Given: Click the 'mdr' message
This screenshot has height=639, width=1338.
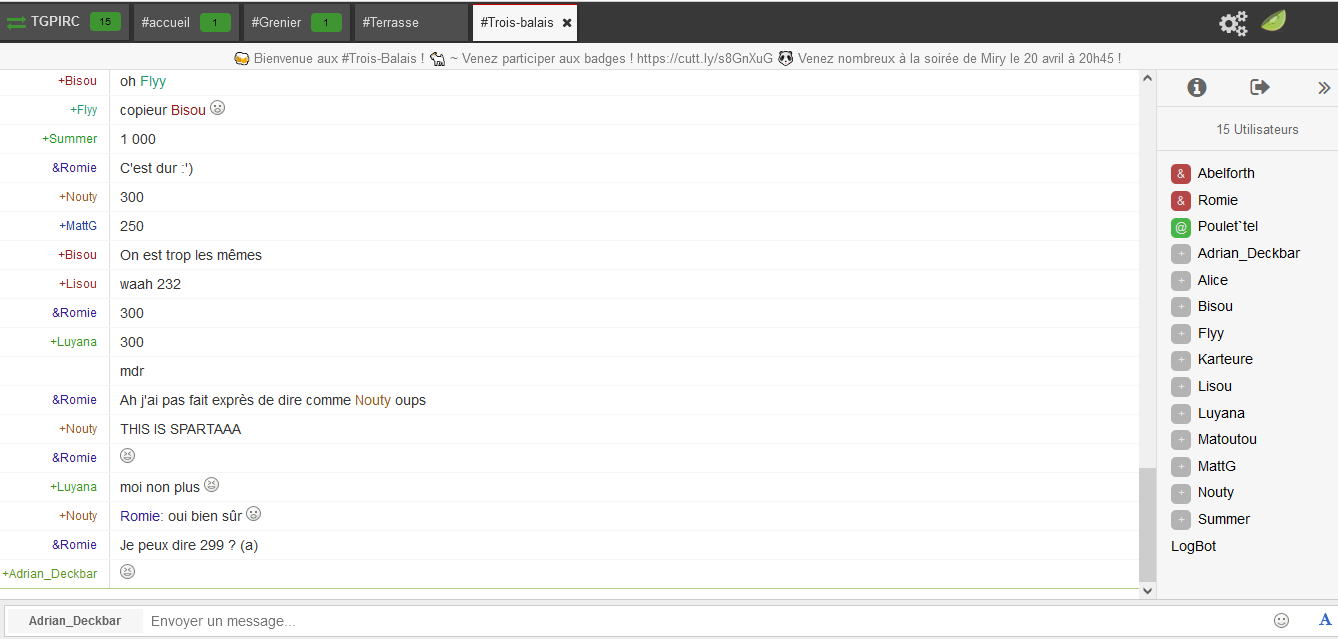Looking at the screenshot, I should pos(132,371).
